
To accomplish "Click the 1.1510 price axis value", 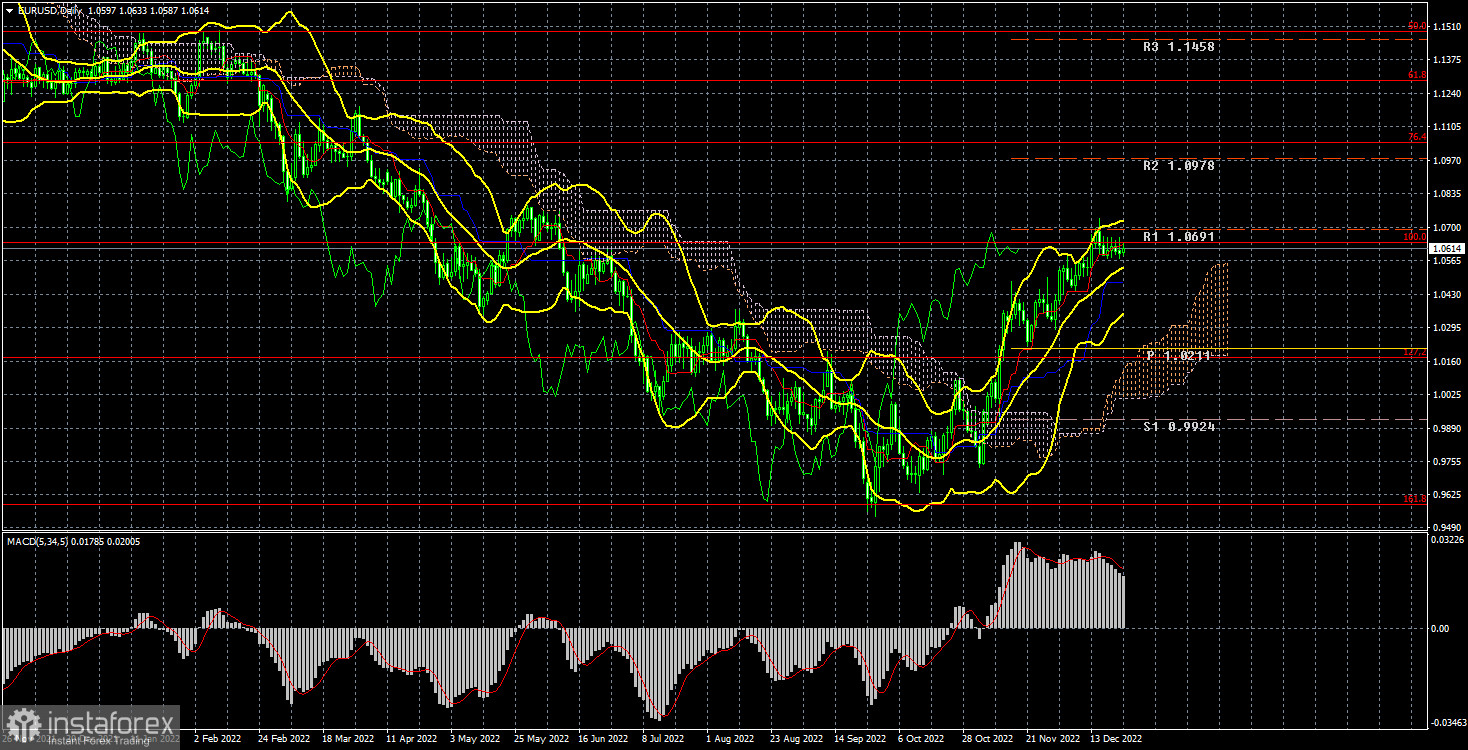I will [x=1447, y=26].
